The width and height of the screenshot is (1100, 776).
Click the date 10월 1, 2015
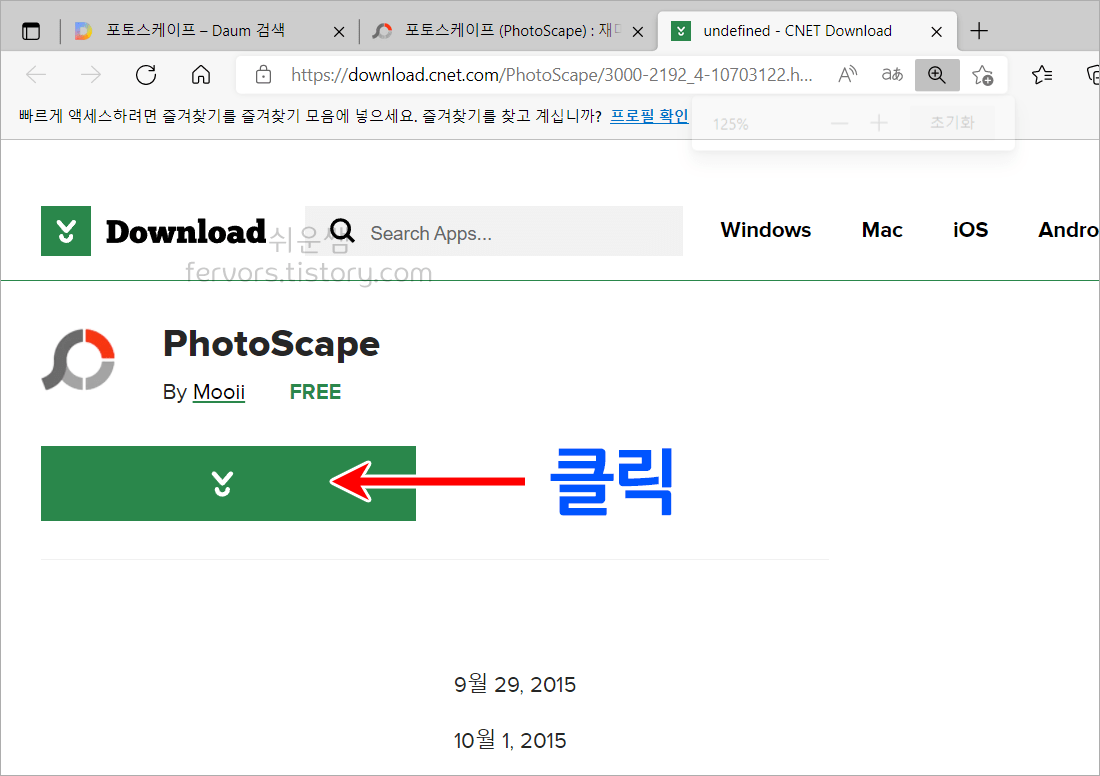pos(510,740)
